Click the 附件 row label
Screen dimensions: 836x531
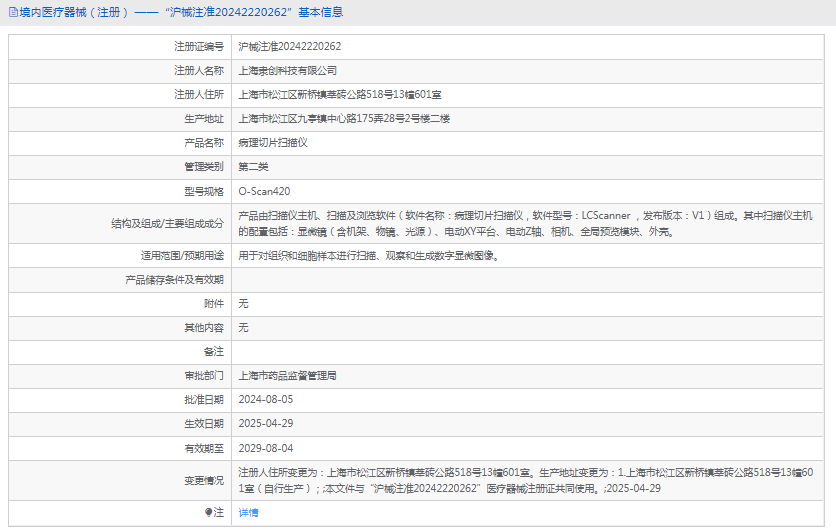pyautogui.click(x=214, y=303)
